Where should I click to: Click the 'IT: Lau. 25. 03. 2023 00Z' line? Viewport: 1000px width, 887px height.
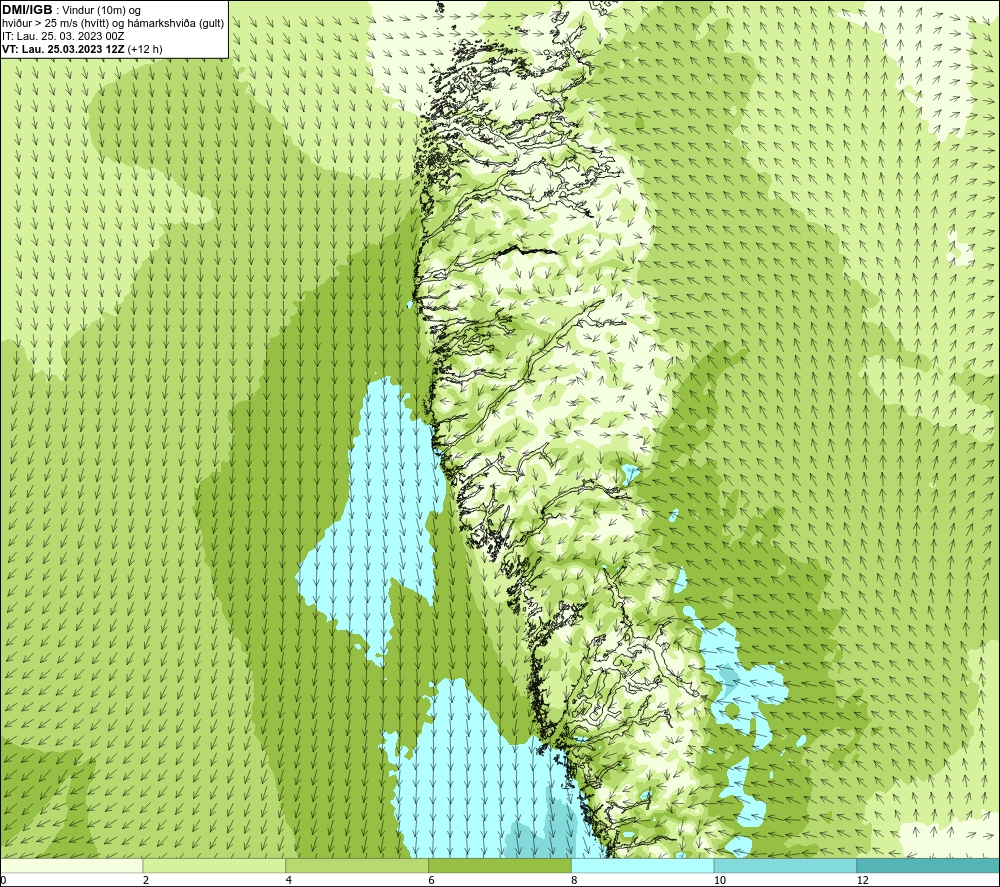click(x=63, y=36)
